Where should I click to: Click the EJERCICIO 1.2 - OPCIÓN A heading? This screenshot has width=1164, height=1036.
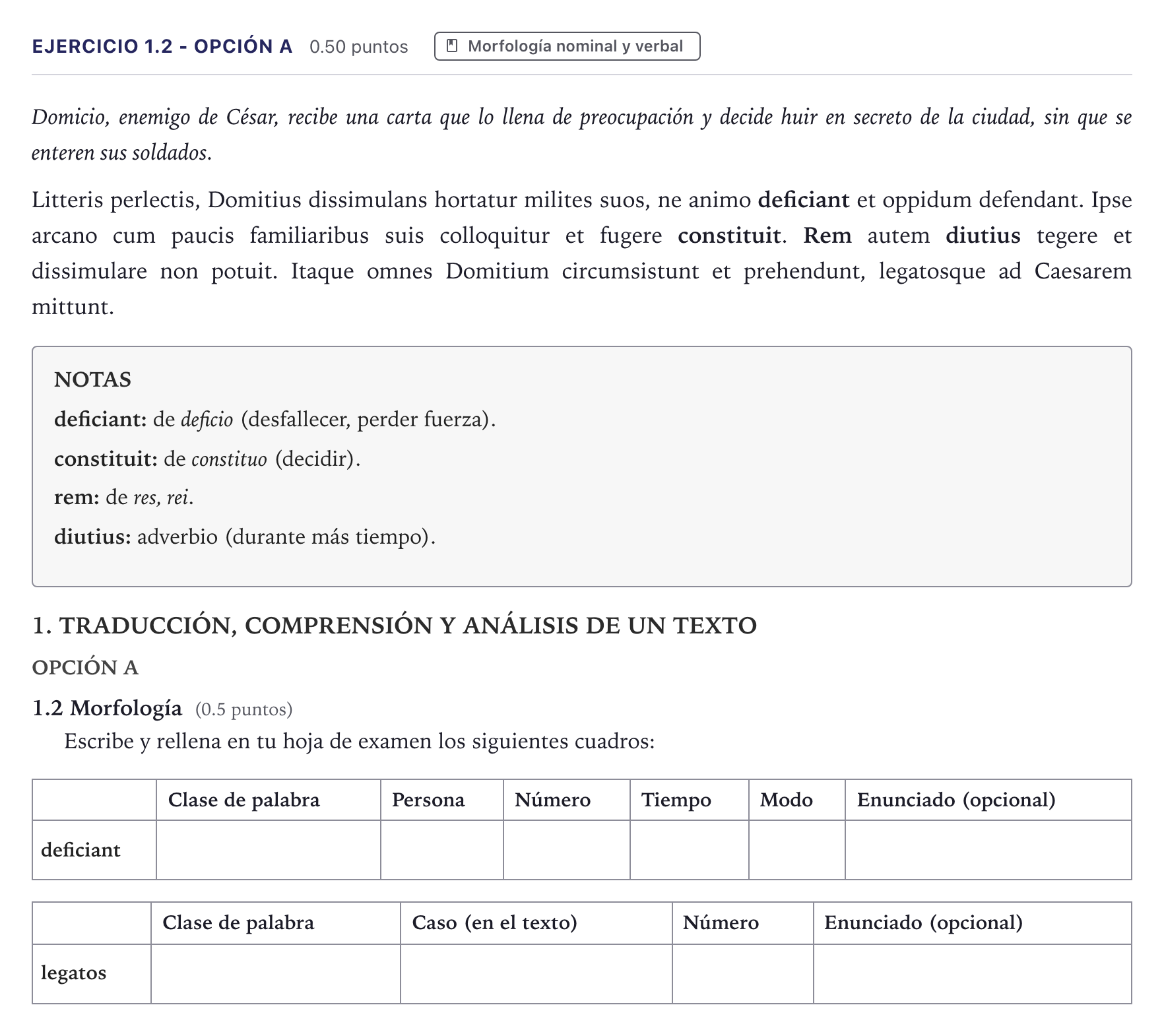(x=162, y=46)
